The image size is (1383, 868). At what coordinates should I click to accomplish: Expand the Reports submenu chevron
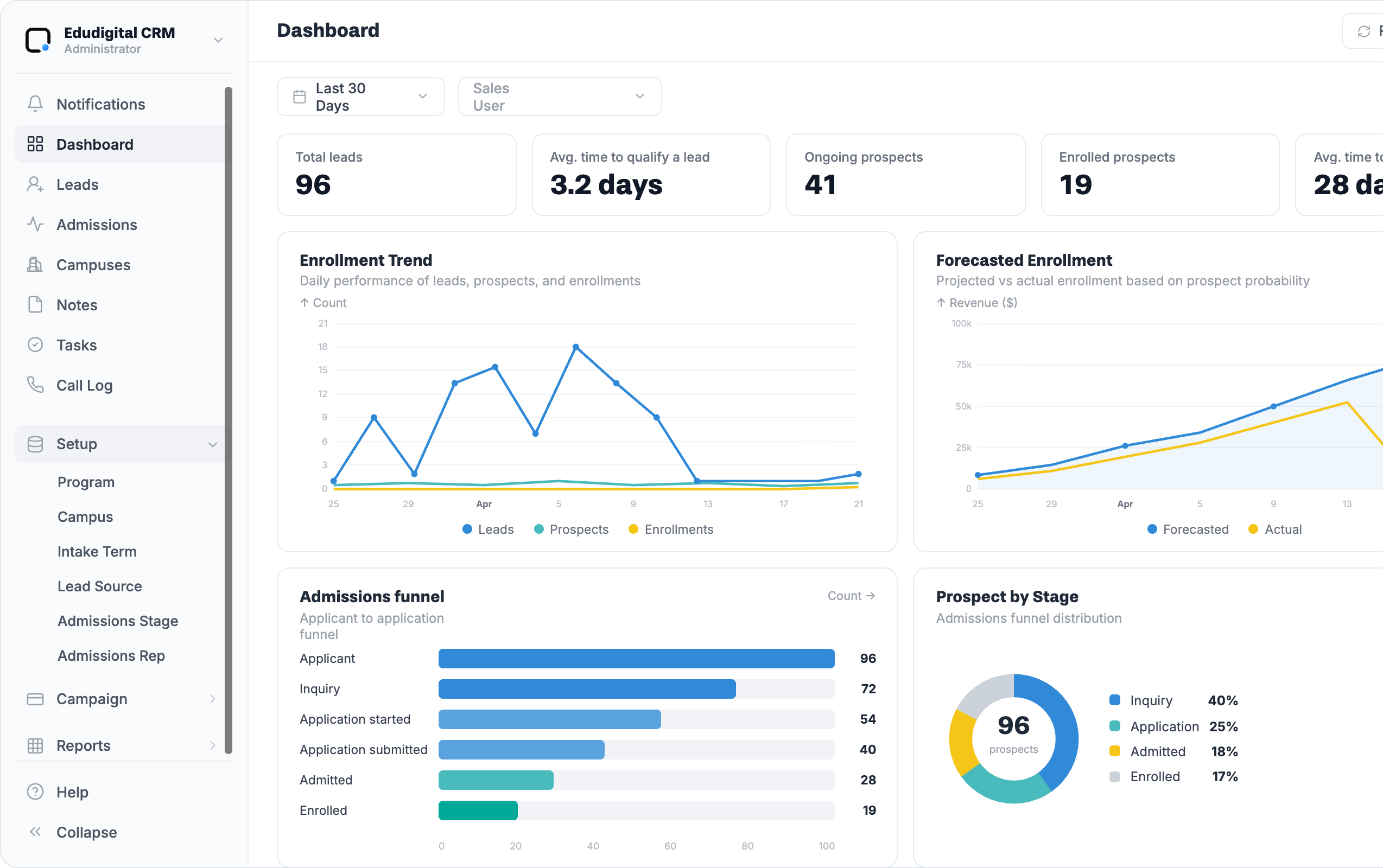[213, 746]
